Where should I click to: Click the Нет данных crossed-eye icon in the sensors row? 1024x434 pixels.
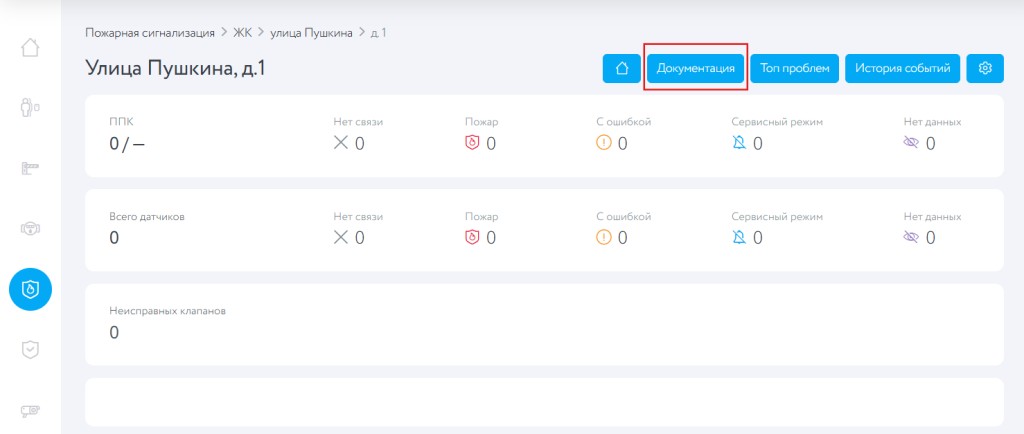pos(910,237)
